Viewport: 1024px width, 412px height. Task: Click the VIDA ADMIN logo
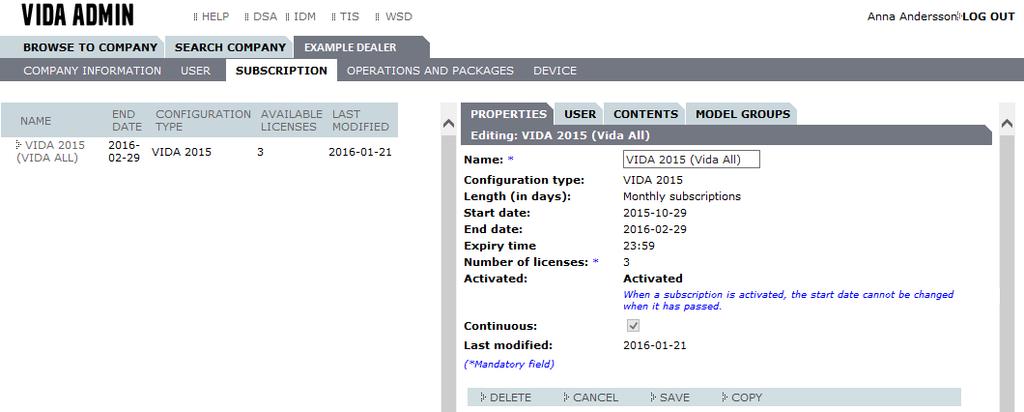tap(78, 16)
